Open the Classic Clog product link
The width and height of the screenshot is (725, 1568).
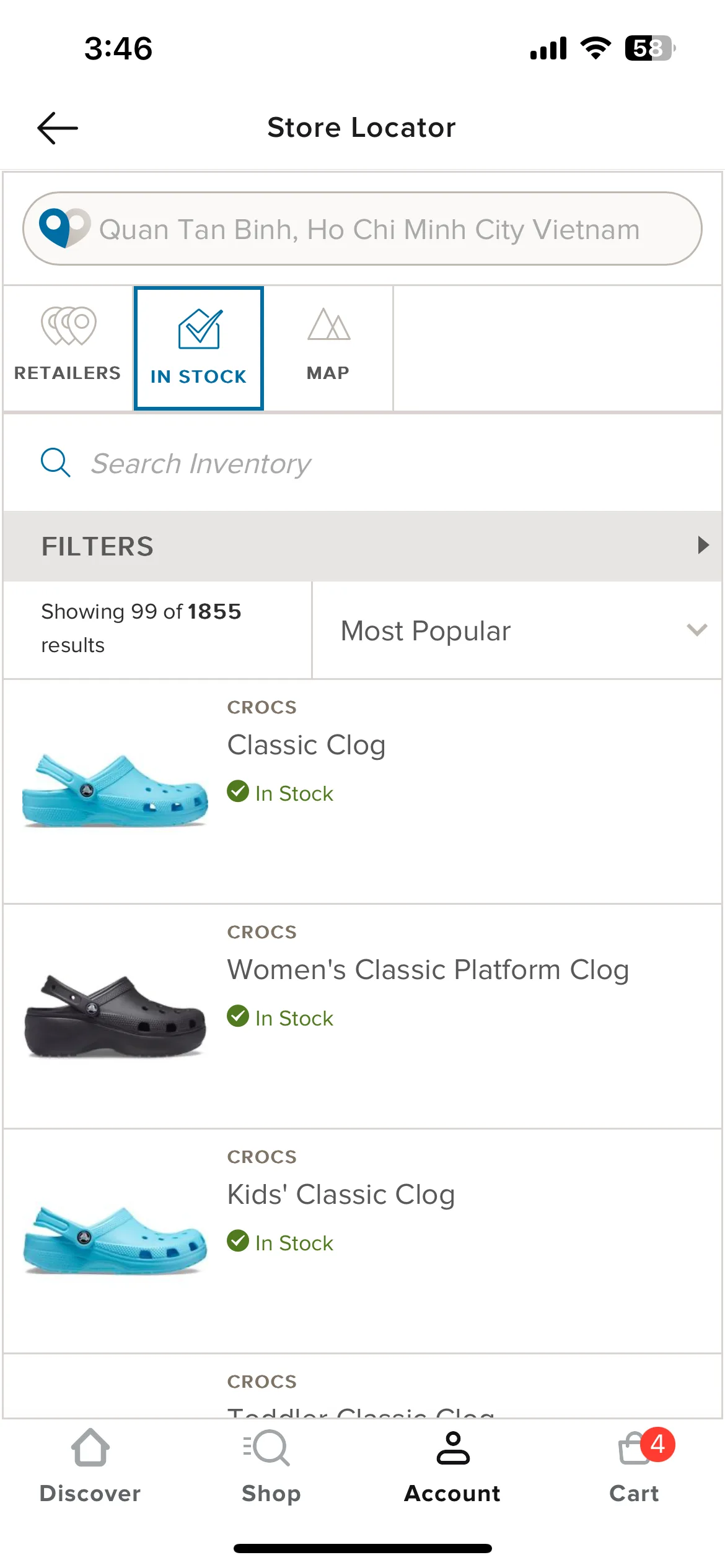point(307,745)
